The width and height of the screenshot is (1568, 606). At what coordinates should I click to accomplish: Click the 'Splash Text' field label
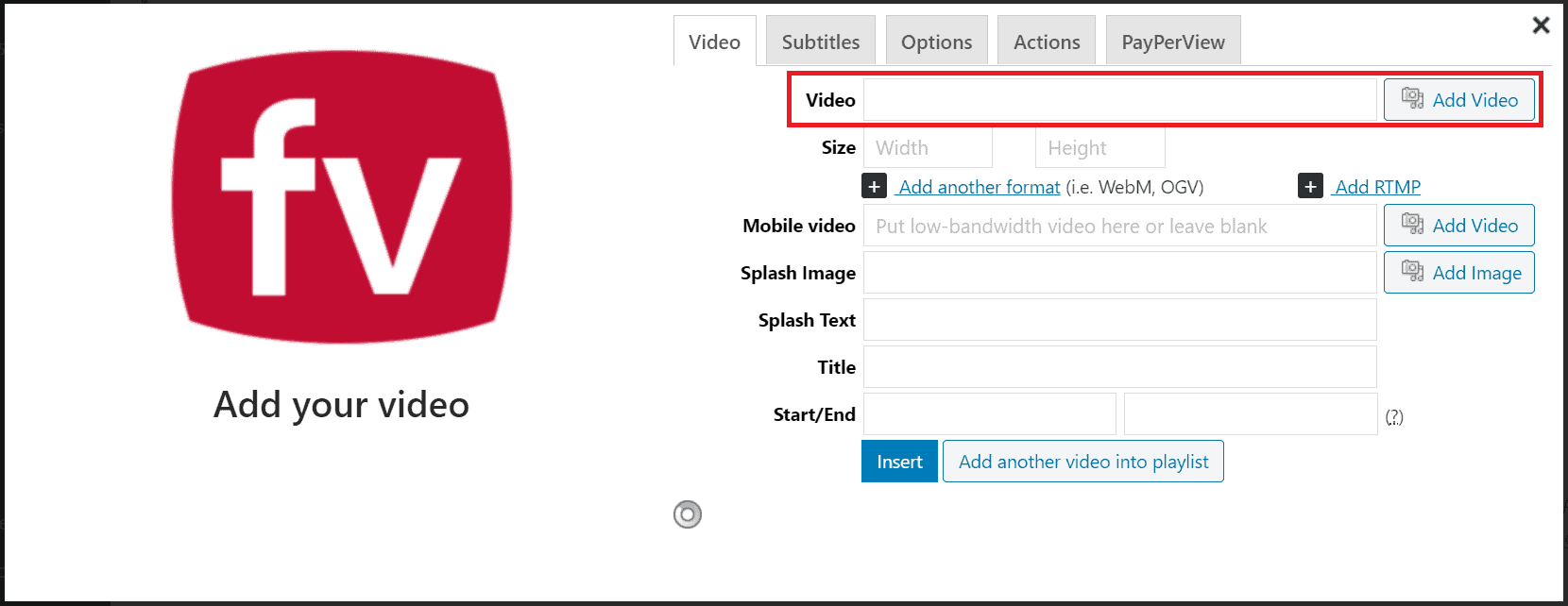[807, 320]
